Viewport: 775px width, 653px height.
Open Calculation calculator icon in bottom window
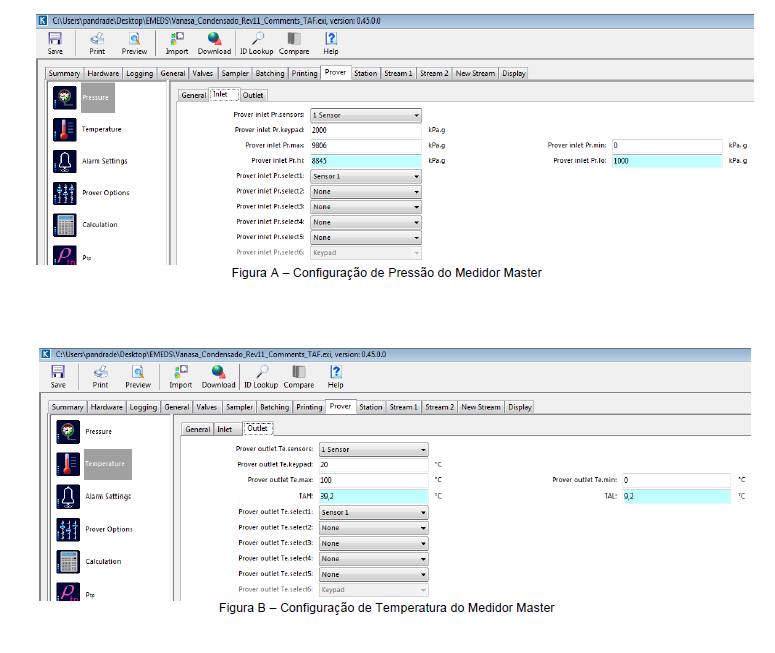coord(68,562)
